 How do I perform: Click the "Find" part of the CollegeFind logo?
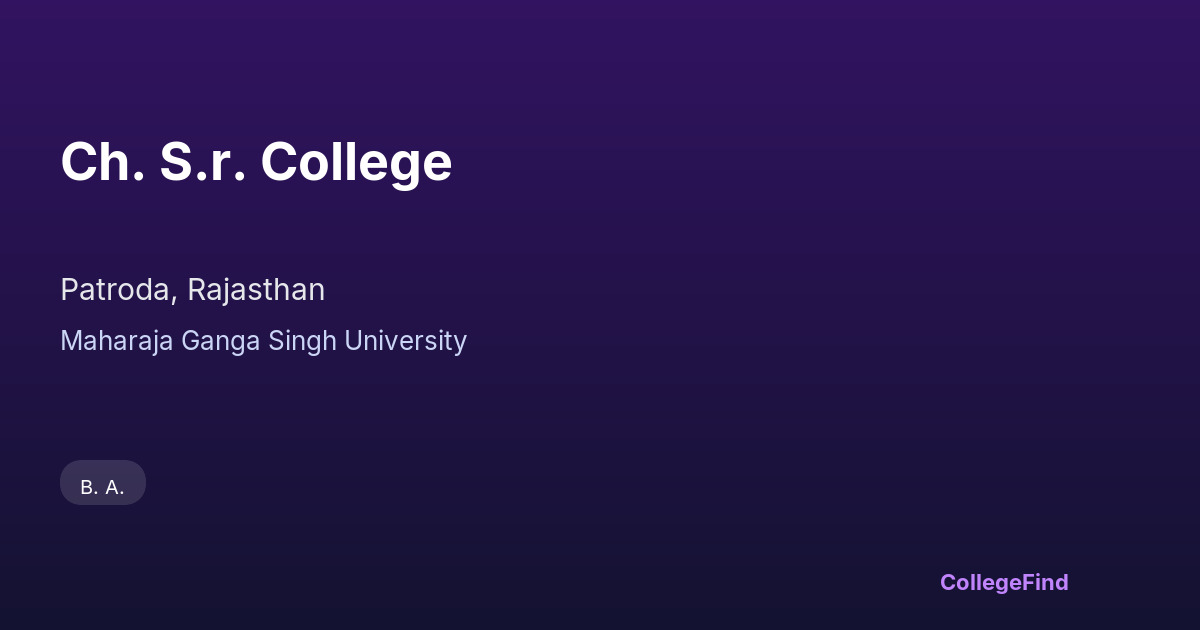pyautogui.click(x=1045, y=582)
